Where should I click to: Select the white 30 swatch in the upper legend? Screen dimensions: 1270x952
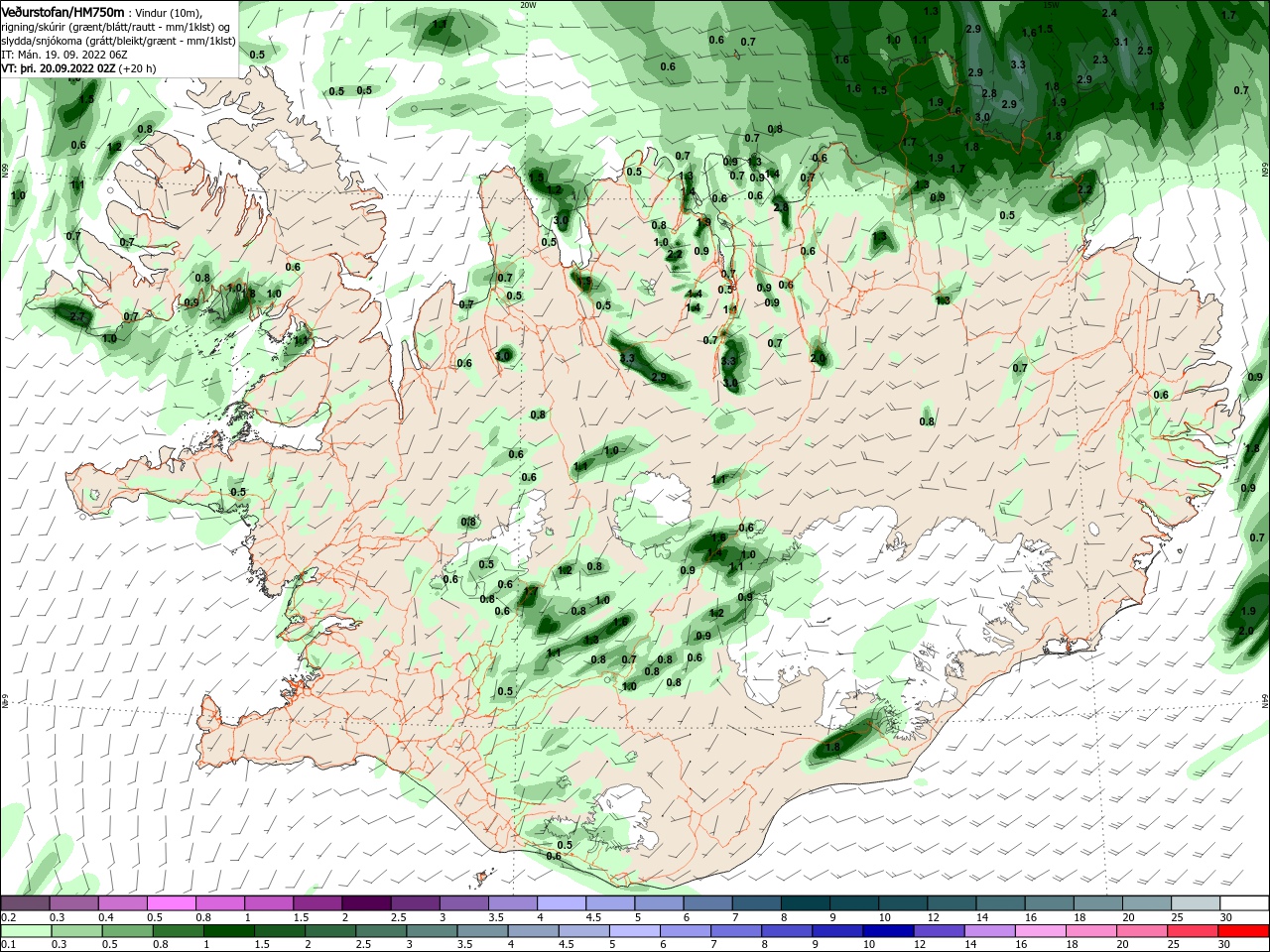[x=1245, y=903]
